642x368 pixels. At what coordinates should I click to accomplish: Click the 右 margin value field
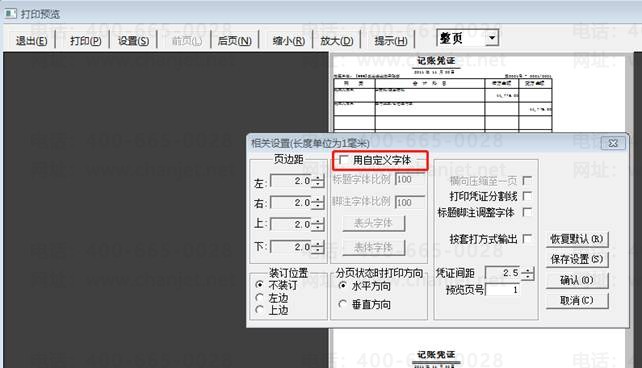291,203
